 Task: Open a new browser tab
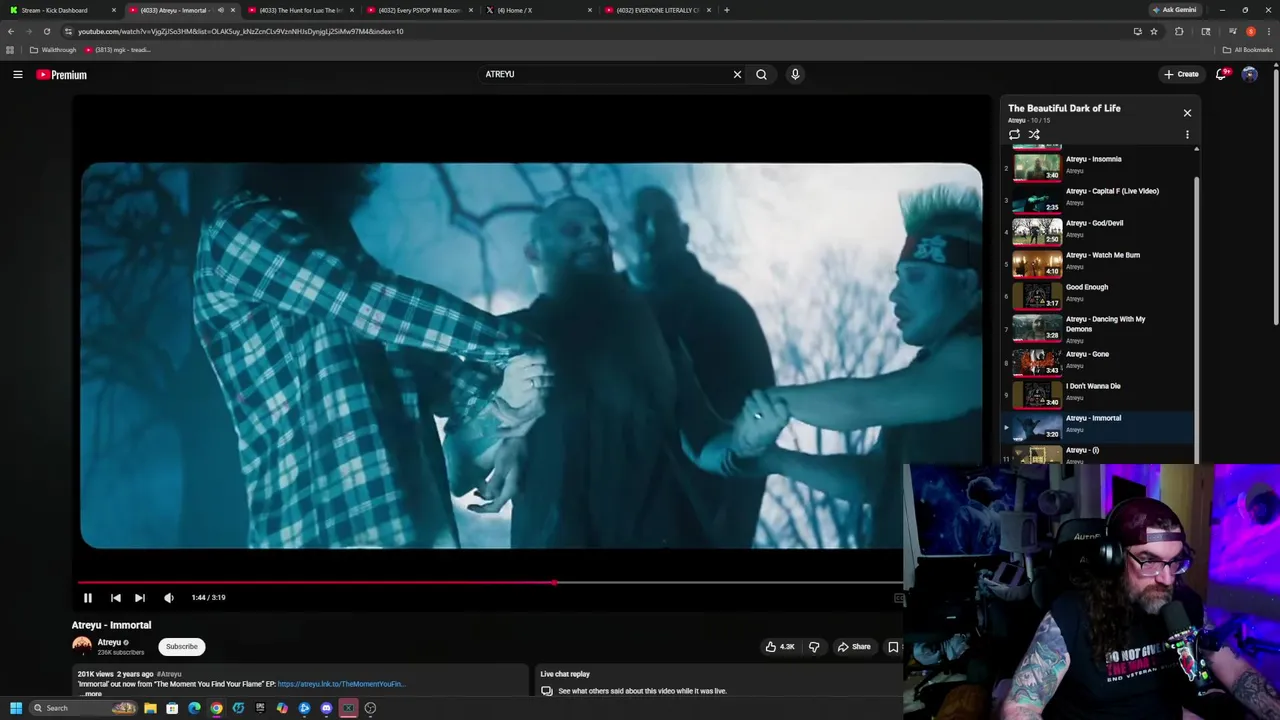pos(727,10)
